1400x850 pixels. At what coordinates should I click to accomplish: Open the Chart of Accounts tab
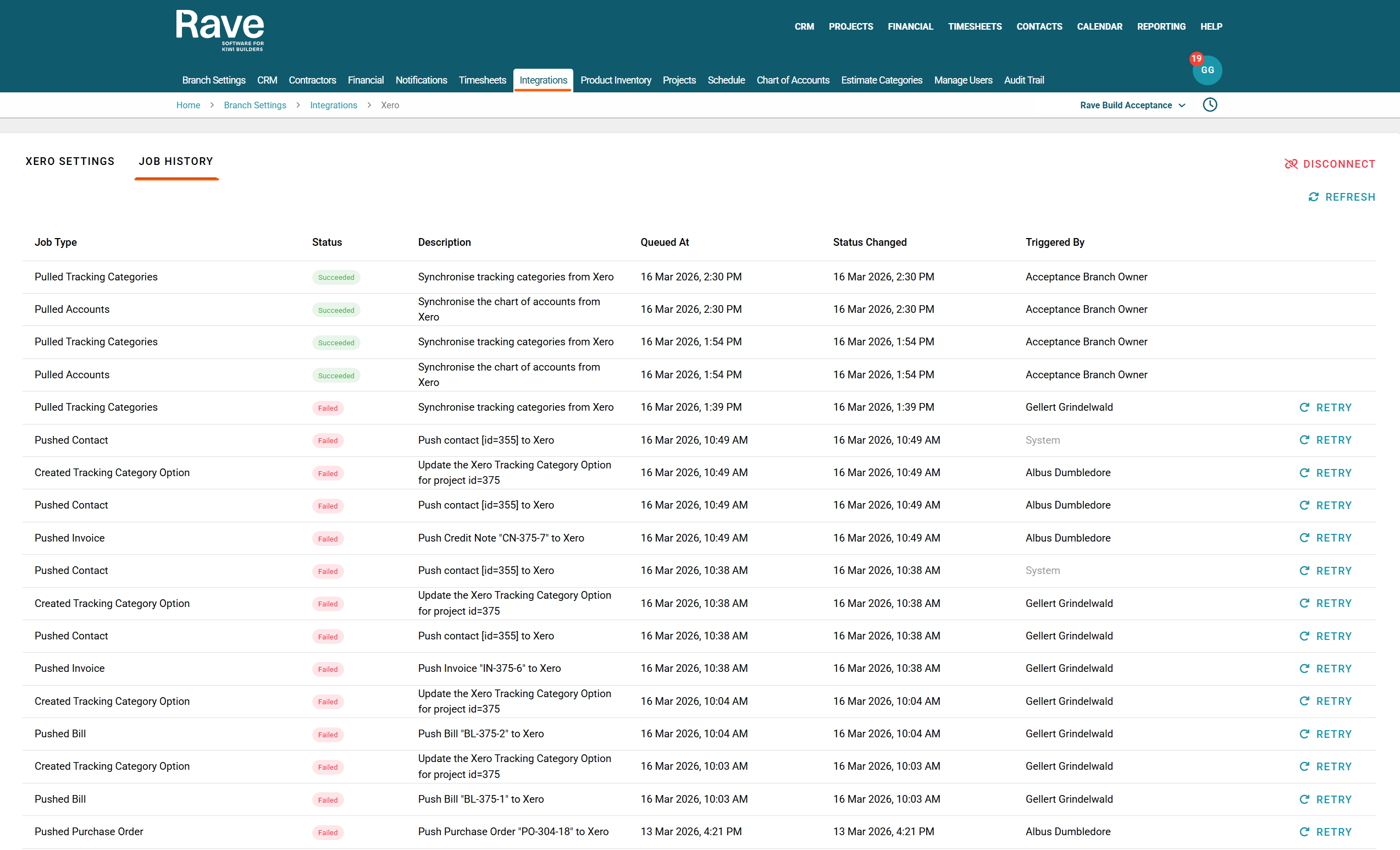coord(793,80)
